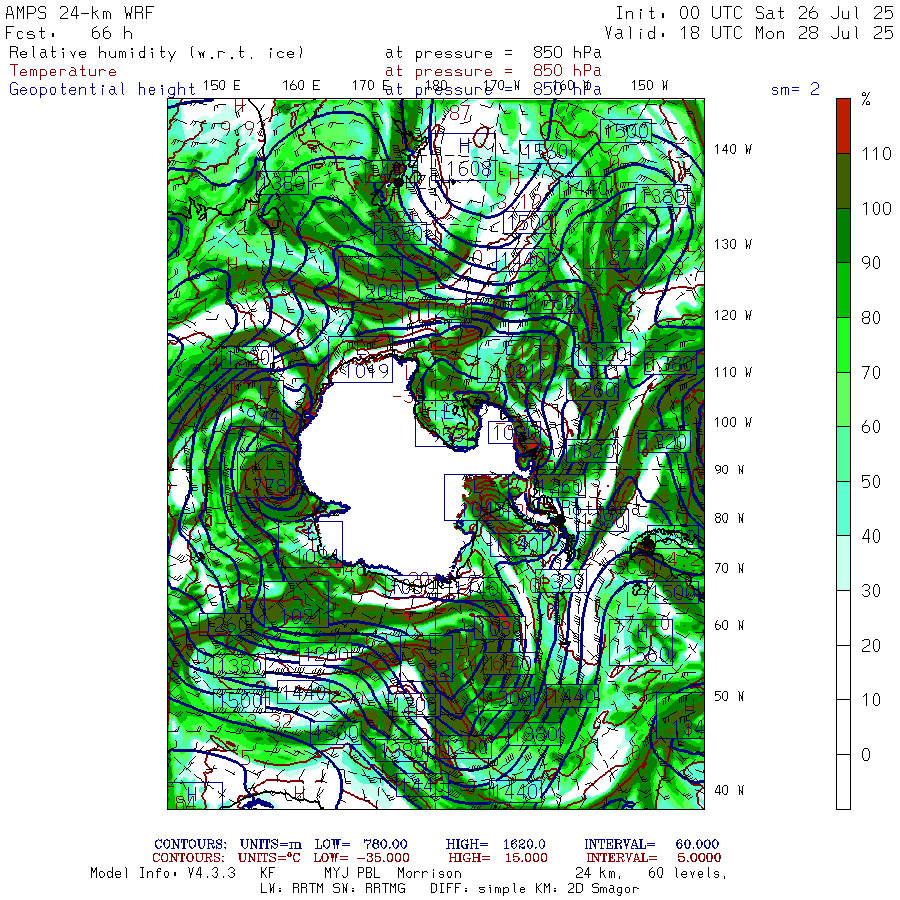
Task: Click the 'Fcst: 66 h' forecast hour text
Action: pos(69,33)
